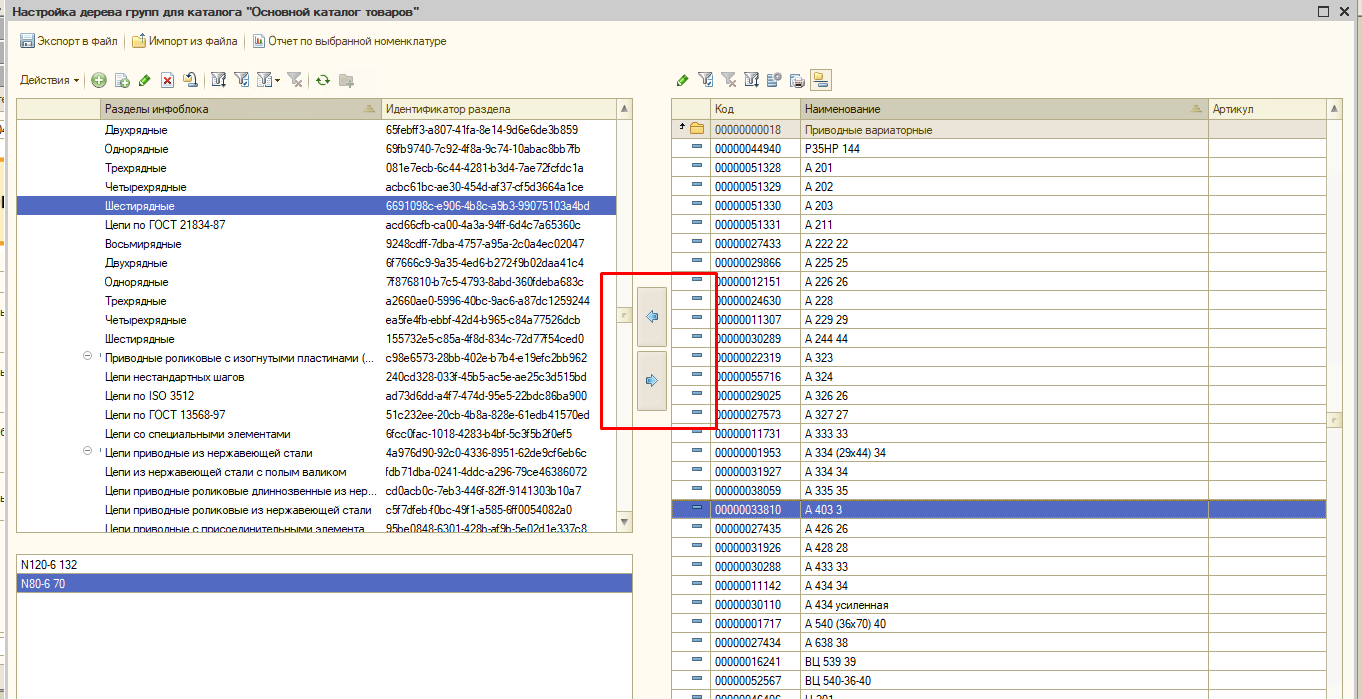Image resolution: width=1362 pixels, height=699 pixels.
Task: Click the green Add section icon
Action: (x=98, y=80)
